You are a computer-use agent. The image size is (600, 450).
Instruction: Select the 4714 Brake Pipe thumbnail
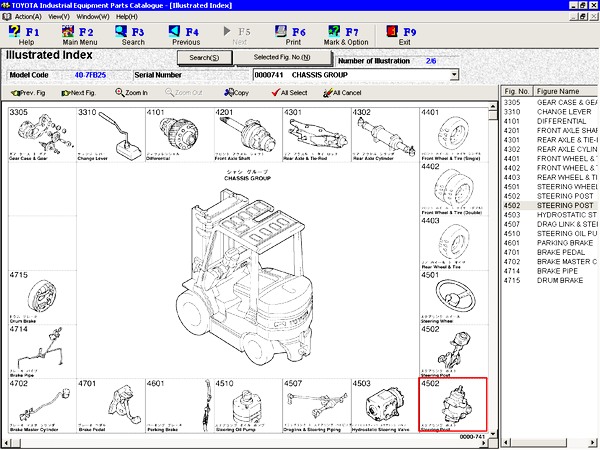click(42, 352)
